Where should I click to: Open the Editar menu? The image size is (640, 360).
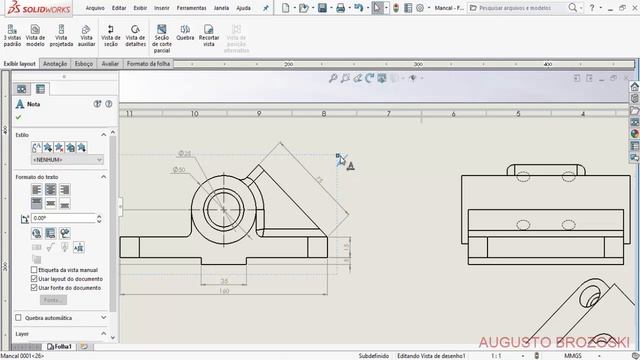click(119, 8)
